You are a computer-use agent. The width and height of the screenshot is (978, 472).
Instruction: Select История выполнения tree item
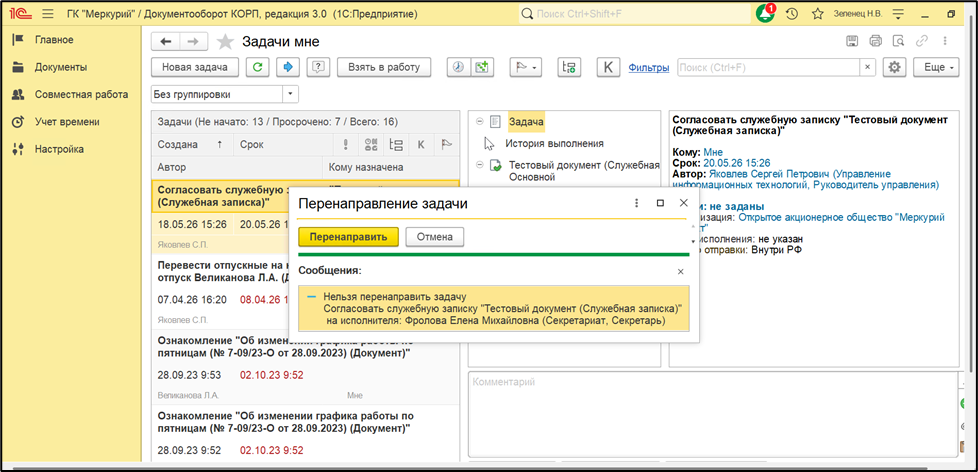click(x=554, y=143)
